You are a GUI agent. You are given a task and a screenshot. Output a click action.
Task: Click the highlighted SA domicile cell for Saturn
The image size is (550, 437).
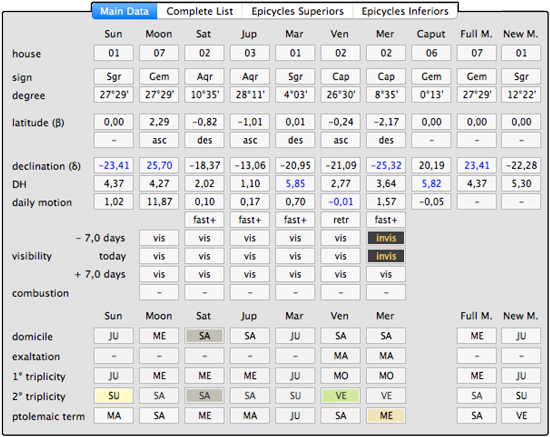(204, 336)
